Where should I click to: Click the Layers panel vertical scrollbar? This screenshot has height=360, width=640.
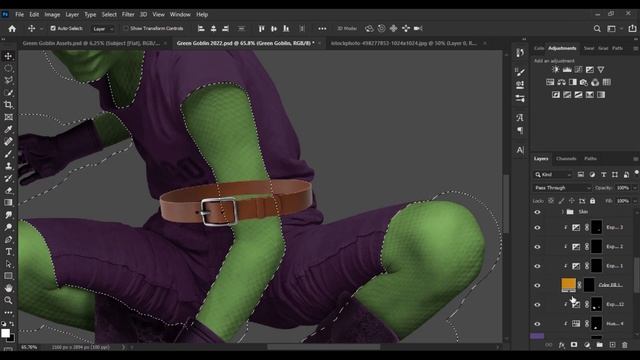point(637,274)
